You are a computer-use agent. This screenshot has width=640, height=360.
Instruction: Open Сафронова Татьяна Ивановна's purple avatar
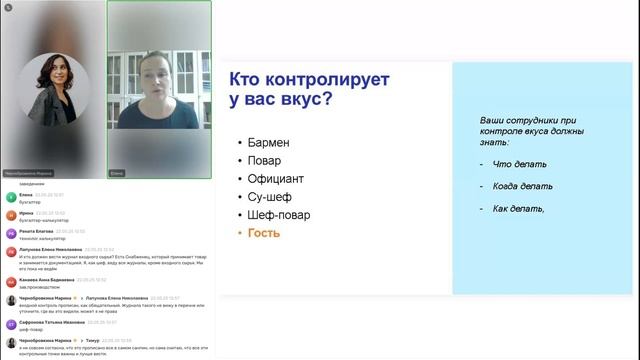pos(11,325)
